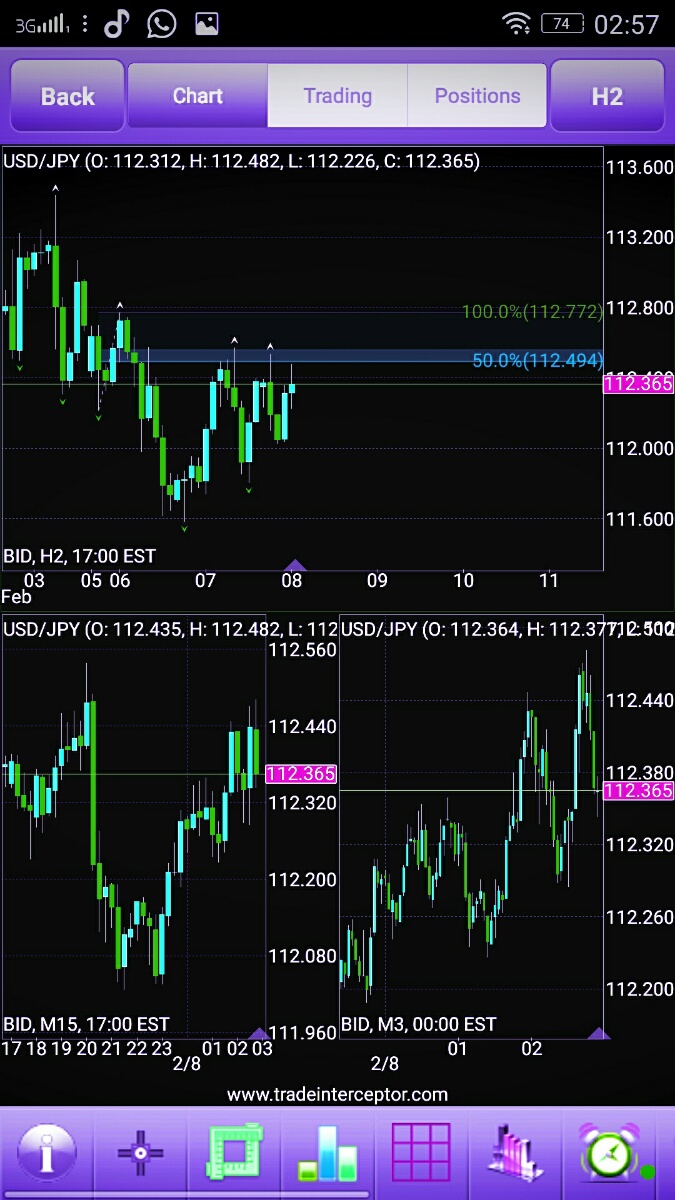Image resolution: width=675 pixels, height=1200 pixels.
Task: Select the BID, H2, 17:00 EST label
Action: click(80, 555)
